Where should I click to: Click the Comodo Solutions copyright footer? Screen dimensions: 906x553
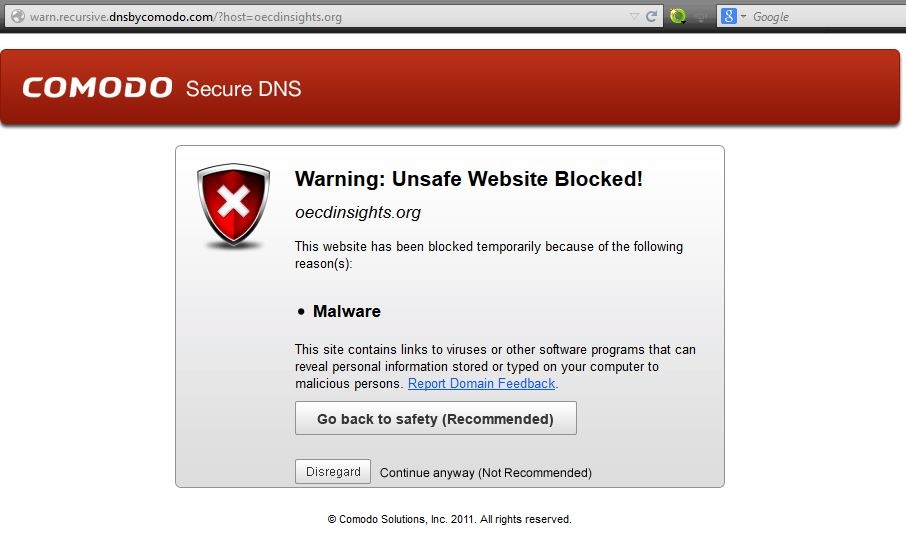click(x=449, y=520)
